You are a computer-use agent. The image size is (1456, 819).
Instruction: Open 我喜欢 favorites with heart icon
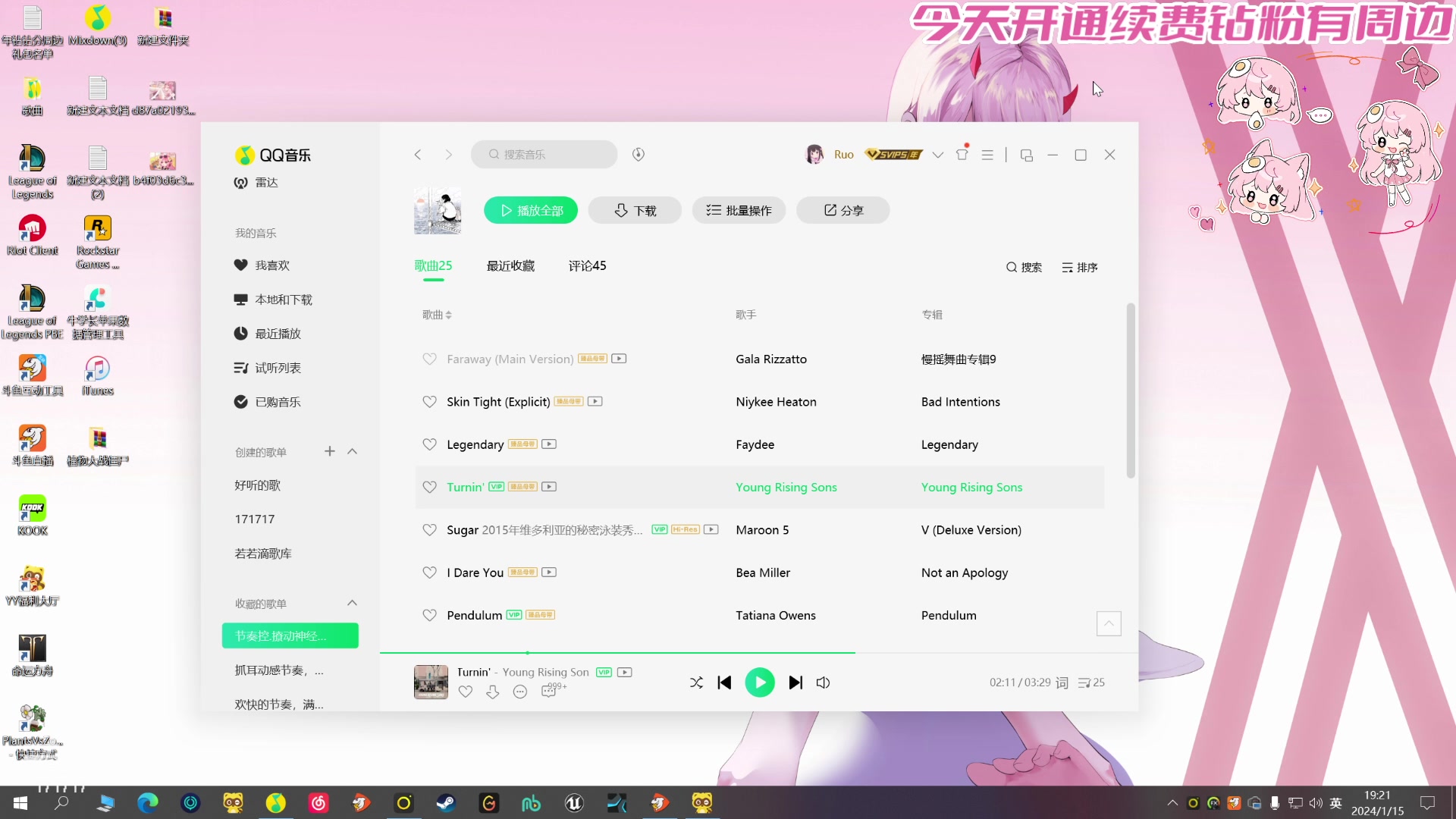coord(273,265)
